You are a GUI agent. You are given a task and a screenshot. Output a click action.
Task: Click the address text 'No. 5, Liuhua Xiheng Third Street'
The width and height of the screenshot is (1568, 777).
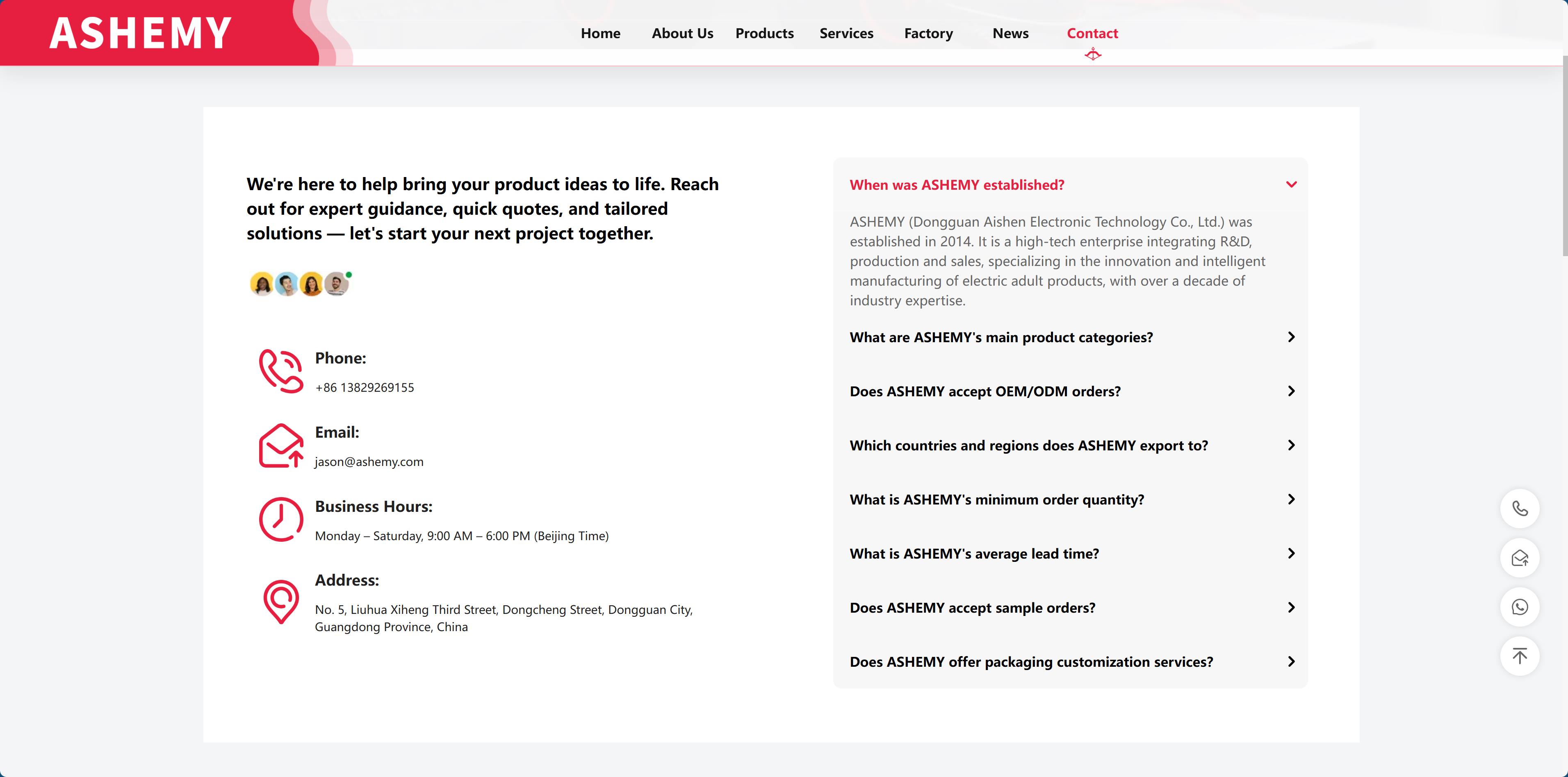click(x=504, y=618)
